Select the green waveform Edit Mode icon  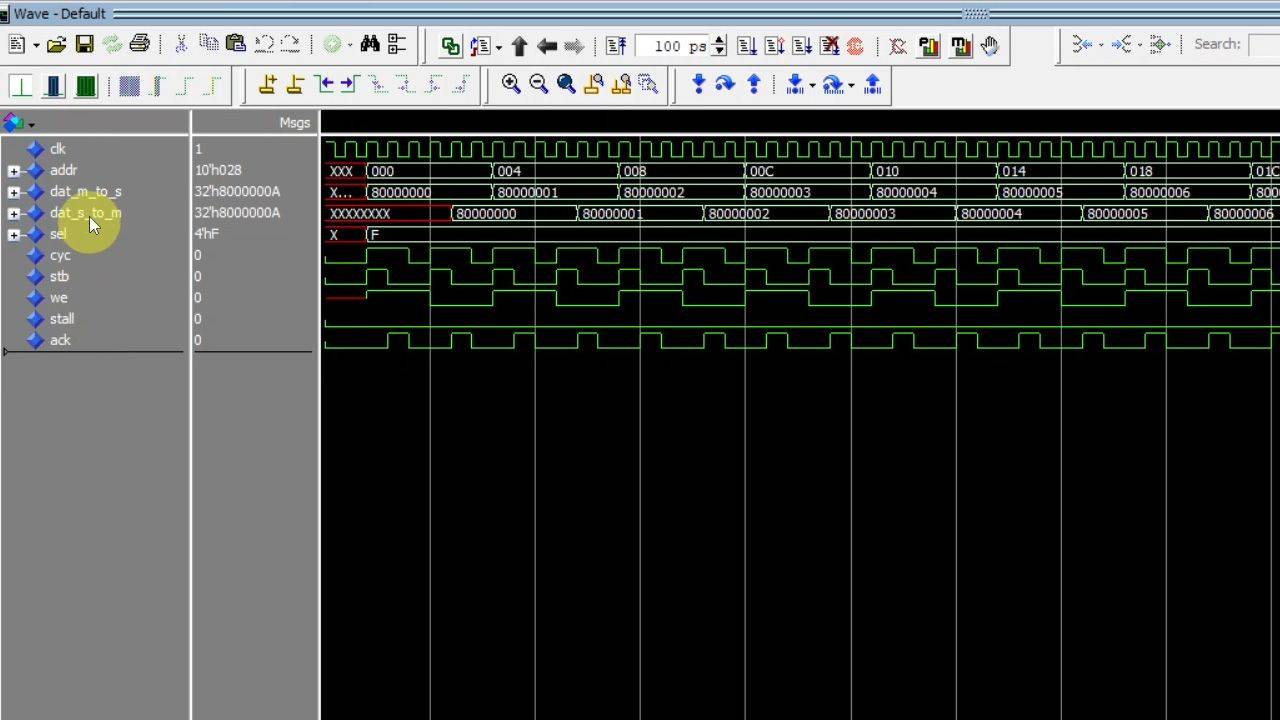coord(85,86)
